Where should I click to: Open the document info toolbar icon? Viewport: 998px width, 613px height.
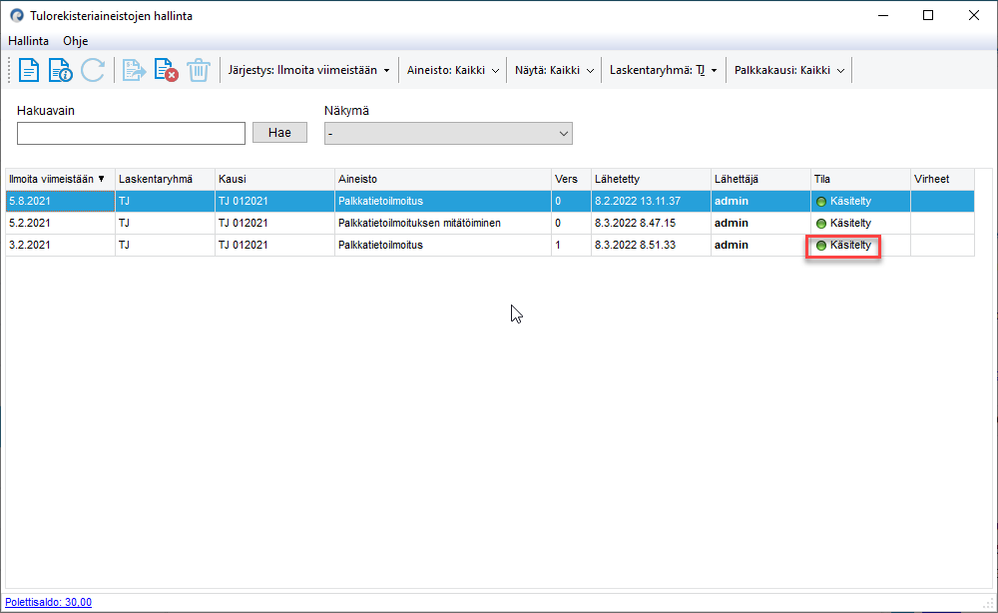tap(60, 70)
